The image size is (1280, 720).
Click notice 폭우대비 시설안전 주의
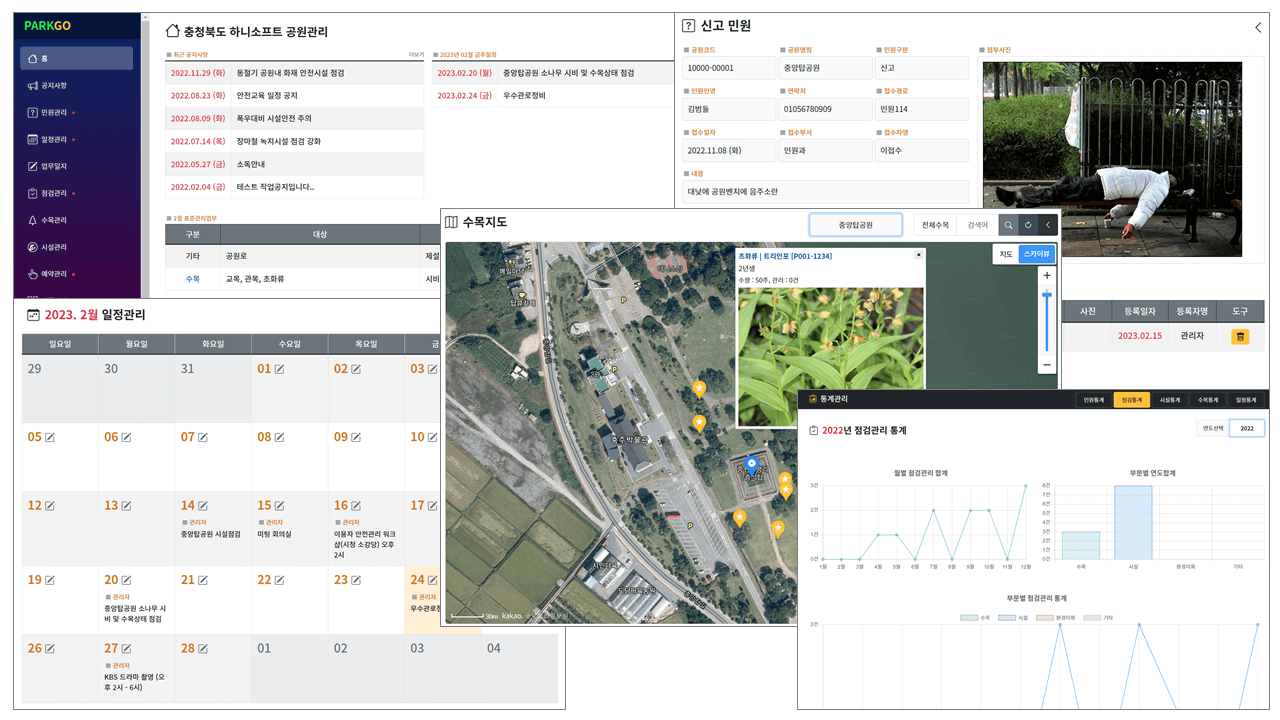click(274, 118)
